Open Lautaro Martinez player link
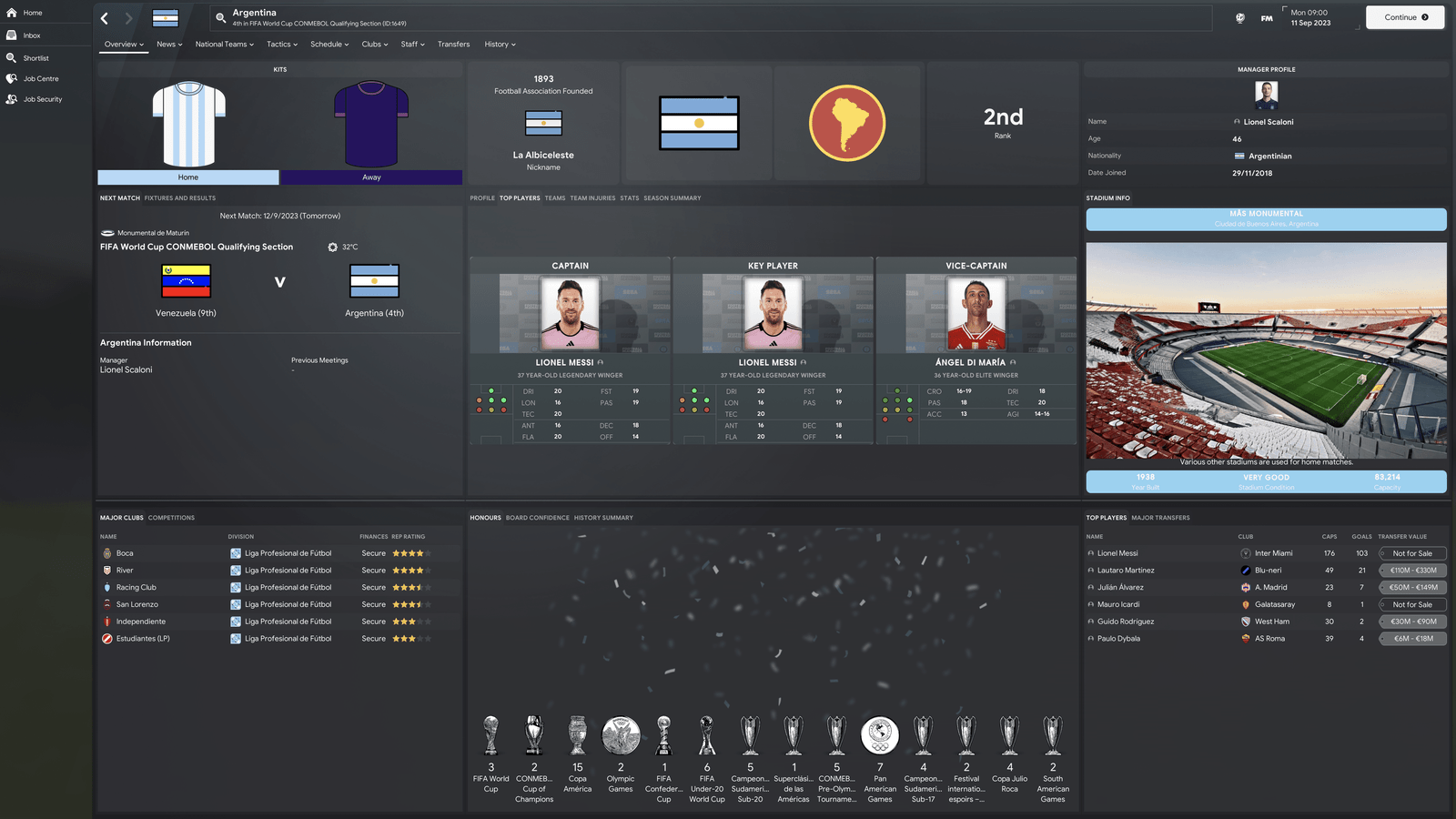Image resolution: width=1456 pixels, height=819 pixels. coord(1126,571)
